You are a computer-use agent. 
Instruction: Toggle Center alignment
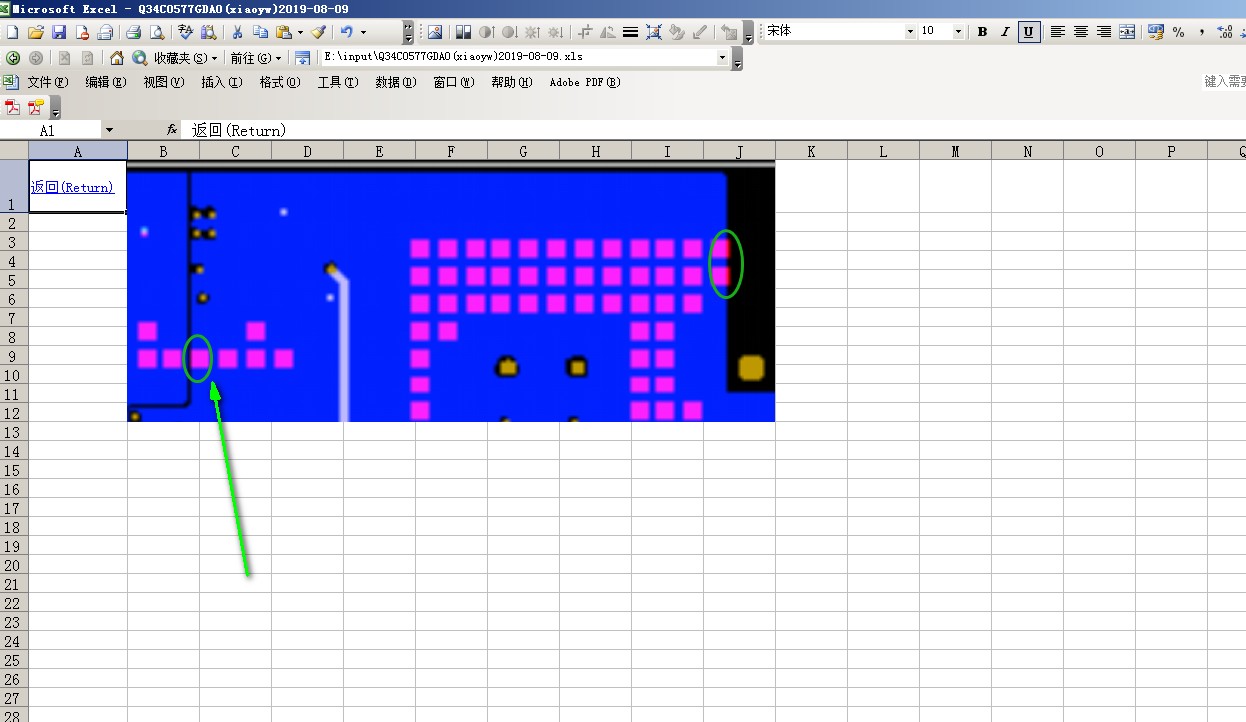[1080, 32]
